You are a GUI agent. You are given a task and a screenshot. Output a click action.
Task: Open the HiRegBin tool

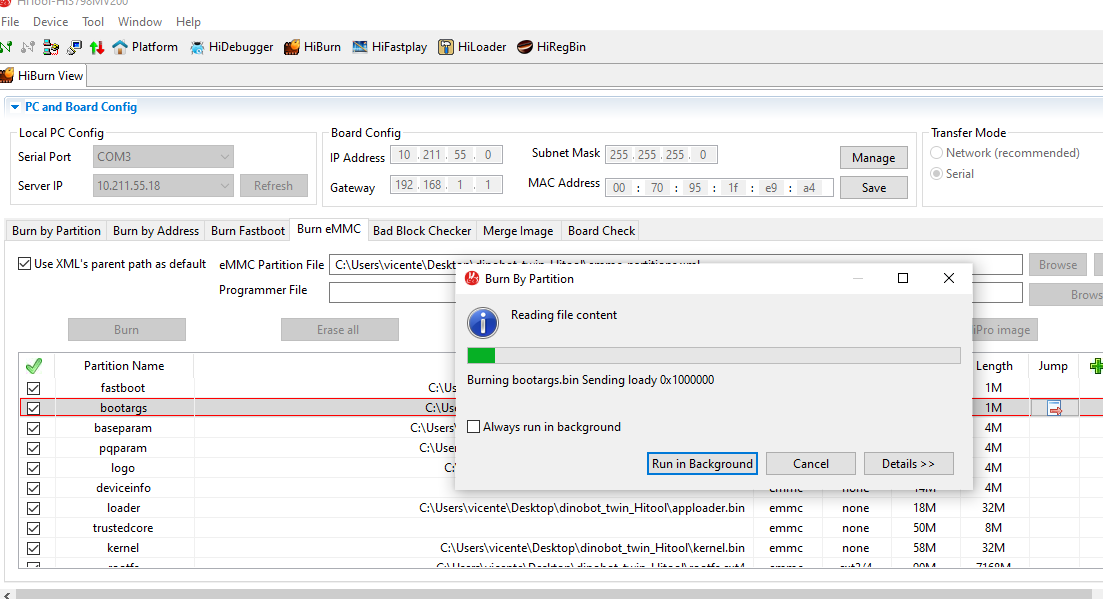pyautogui.click(x=551, y=47)
